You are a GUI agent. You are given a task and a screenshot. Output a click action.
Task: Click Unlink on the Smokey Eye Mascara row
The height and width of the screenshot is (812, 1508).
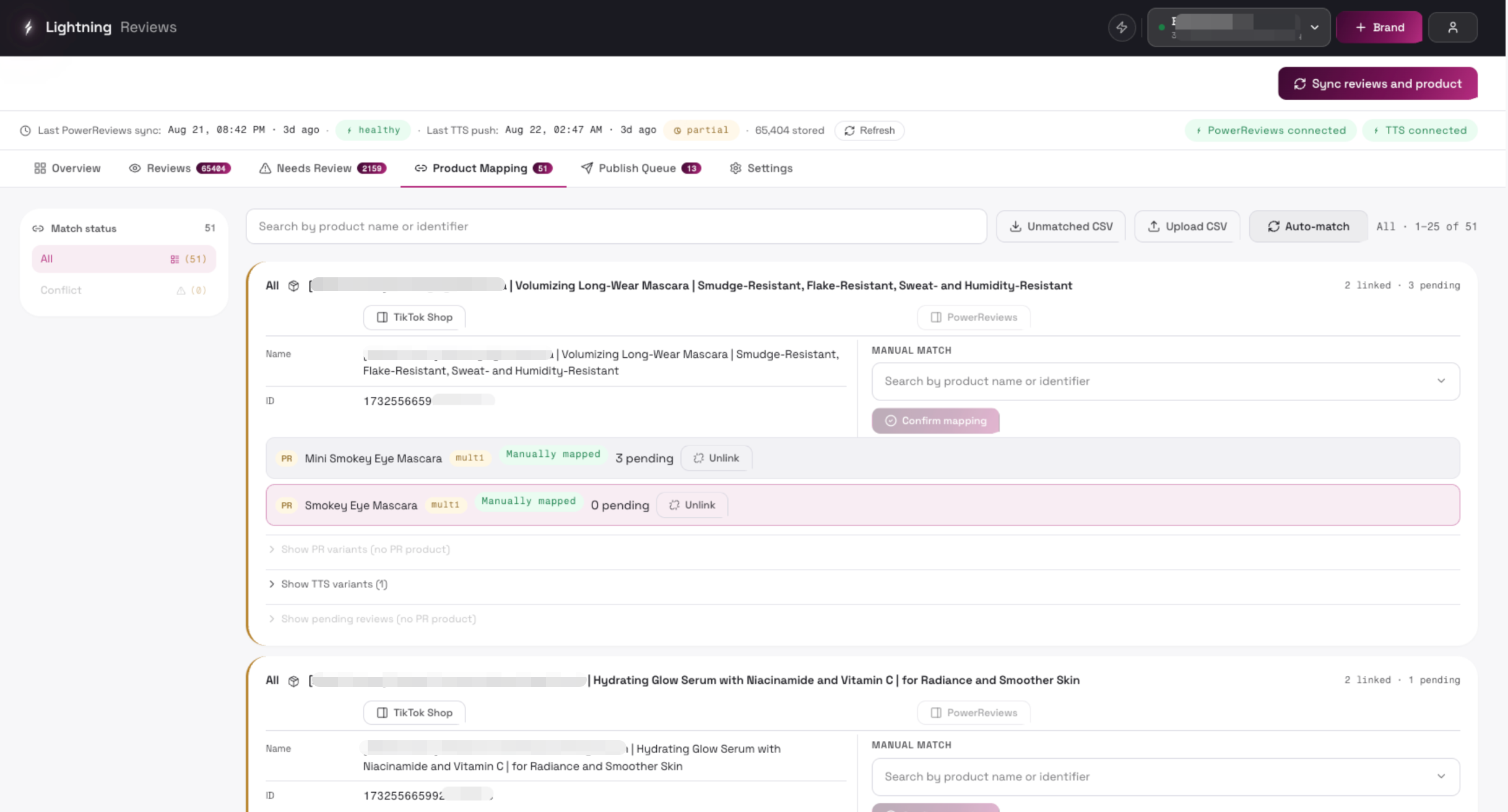click(x=692, y=505)
